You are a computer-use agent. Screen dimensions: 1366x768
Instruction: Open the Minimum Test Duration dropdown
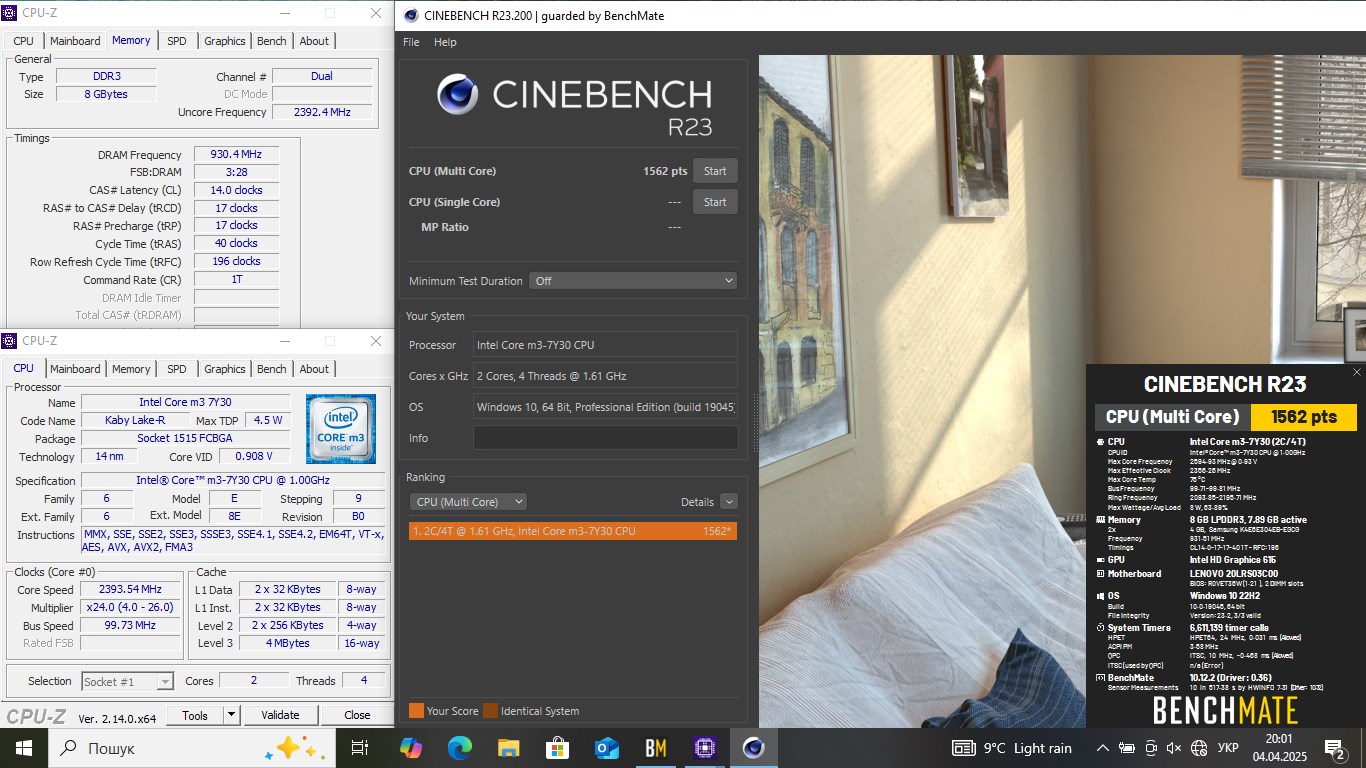coord(633,281)
